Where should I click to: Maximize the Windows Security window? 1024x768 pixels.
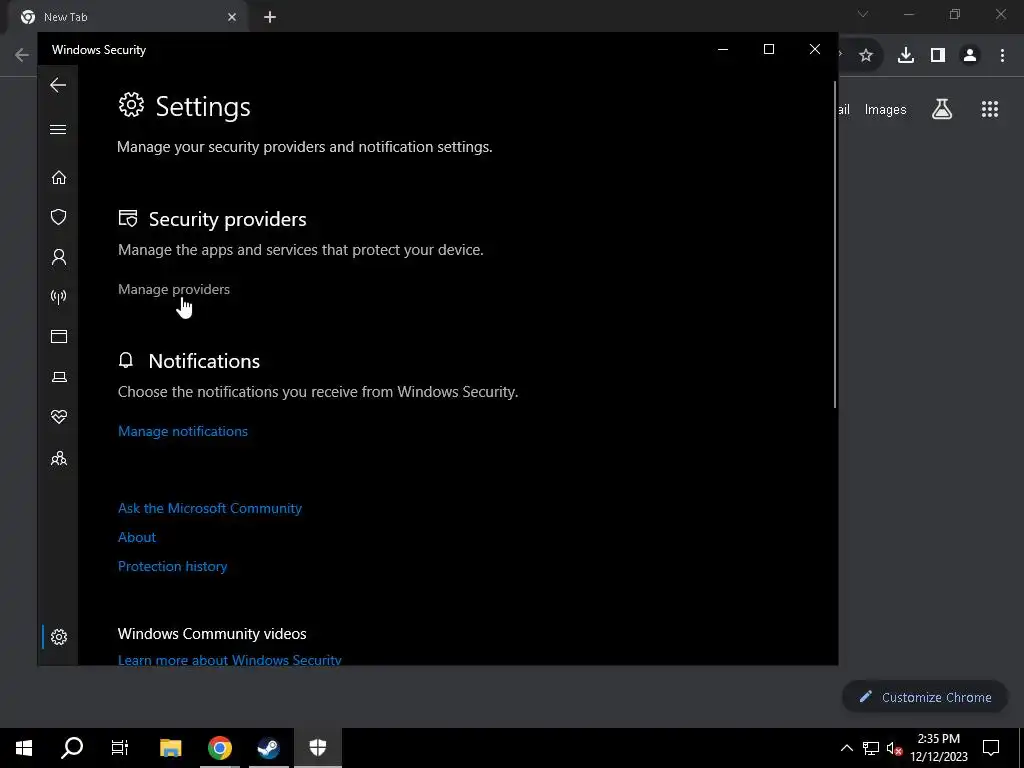click(x=769, y=49)
